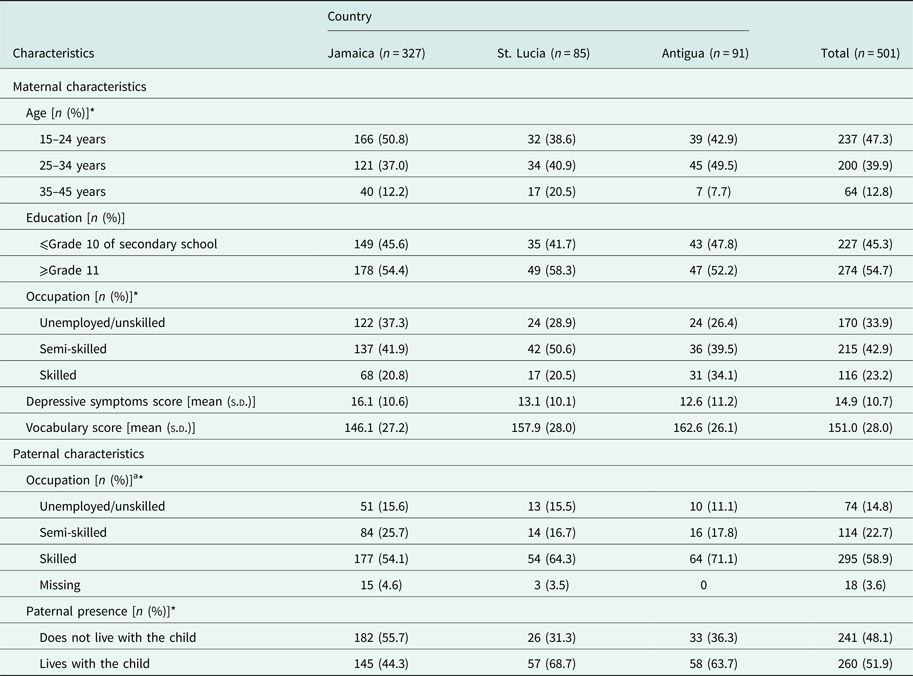Click the Country column group header
This screenshot has width=913, height=676.
[x=350, y=17]
